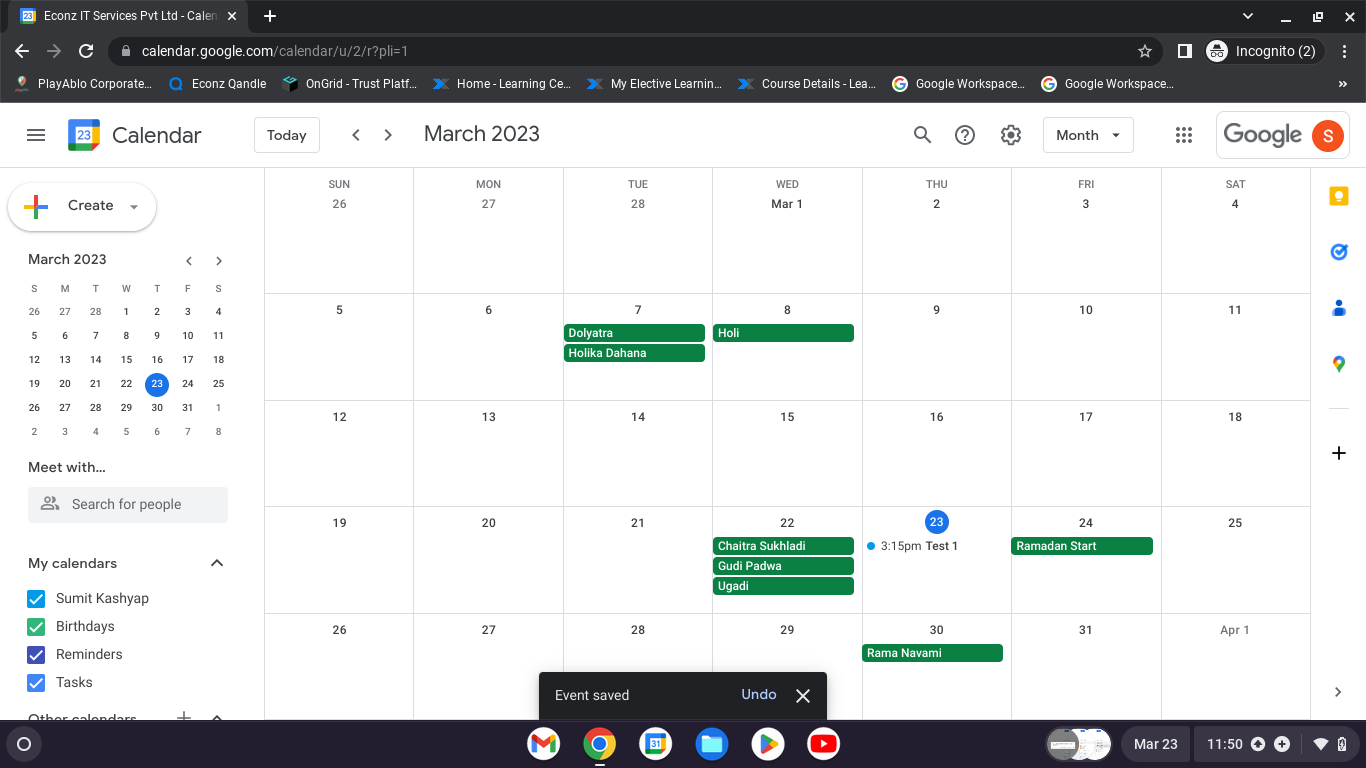The image size is (1366, 768).
Task: Open Course Details bookmark
Action: click(x=807, y=84)
